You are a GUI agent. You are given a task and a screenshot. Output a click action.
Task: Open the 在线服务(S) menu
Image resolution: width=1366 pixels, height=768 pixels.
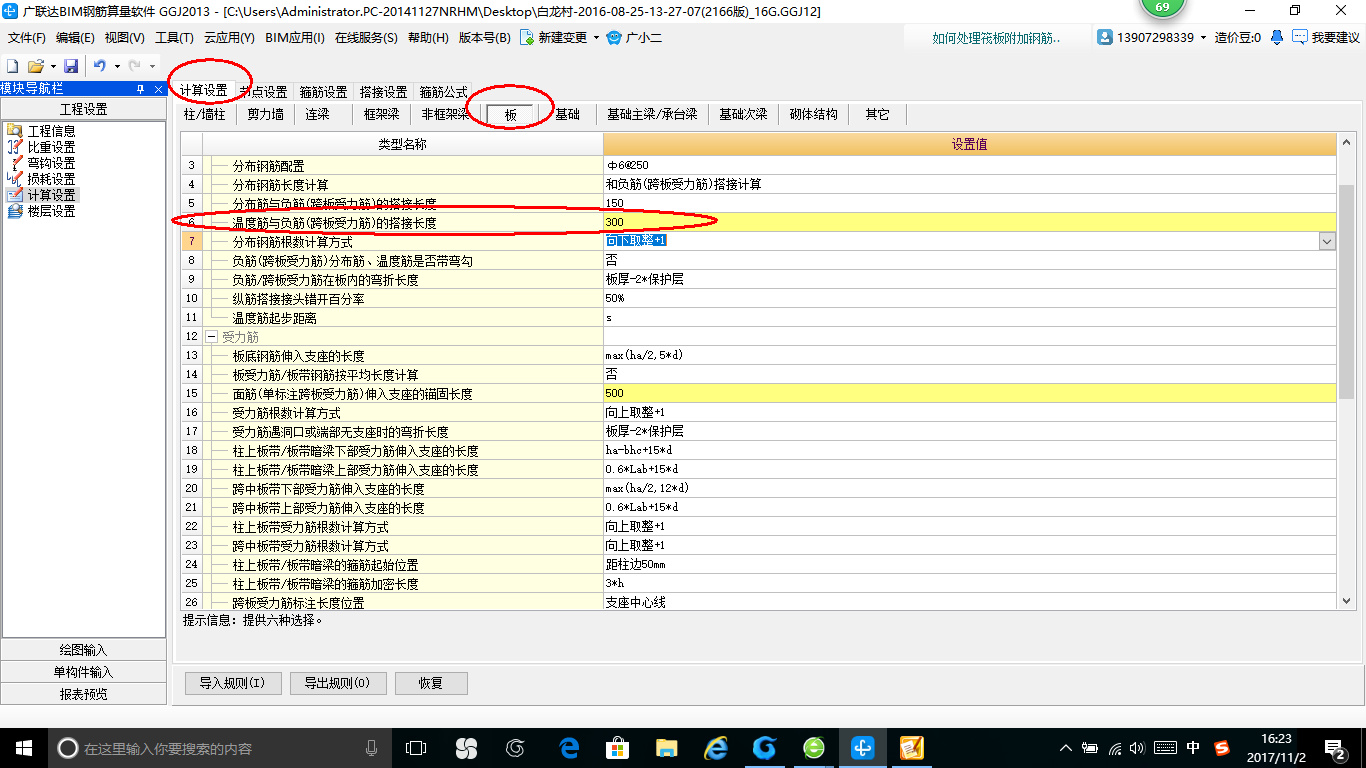[367, 38]
